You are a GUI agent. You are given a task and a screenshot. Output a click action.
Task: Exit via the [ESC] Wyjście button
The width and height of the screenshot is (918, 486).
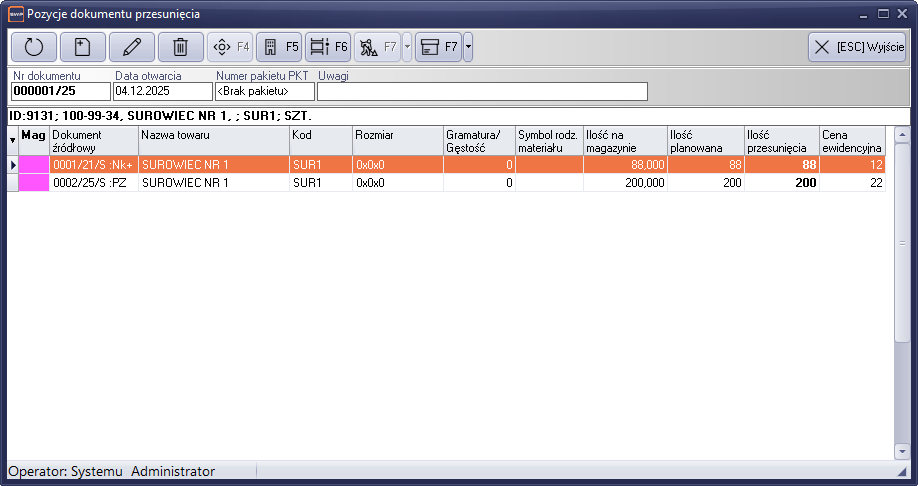click(x=857, y=47)
